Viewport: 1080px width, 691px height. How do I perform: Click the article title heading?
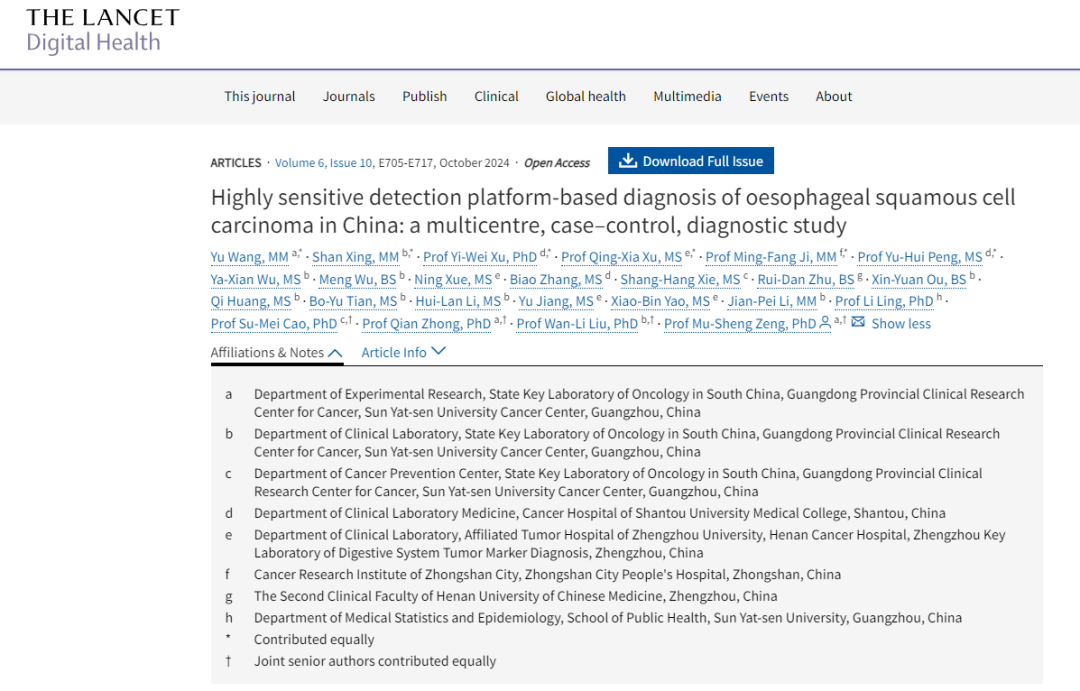coord(613,211)
